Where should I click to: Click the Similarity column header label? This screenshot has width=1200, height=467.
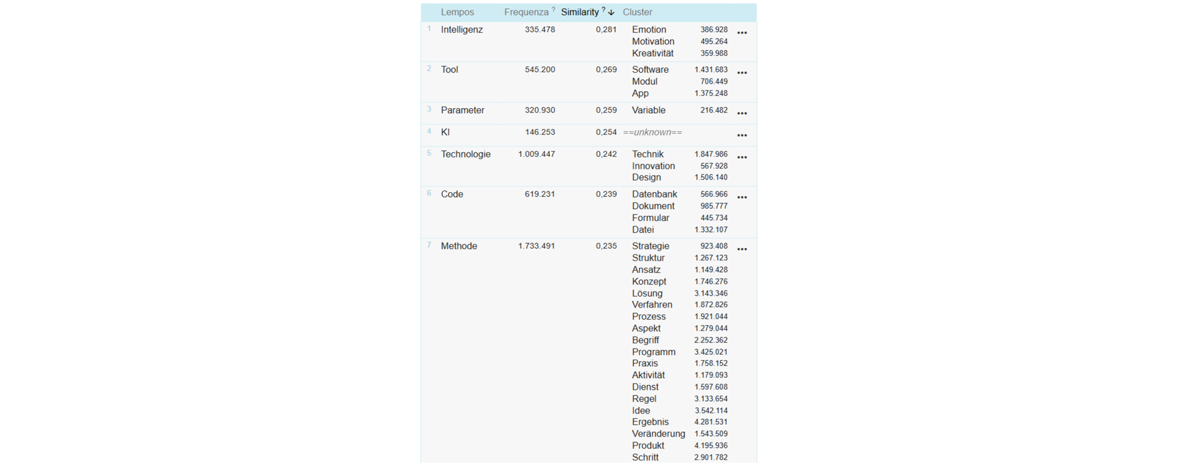point(580,13)
